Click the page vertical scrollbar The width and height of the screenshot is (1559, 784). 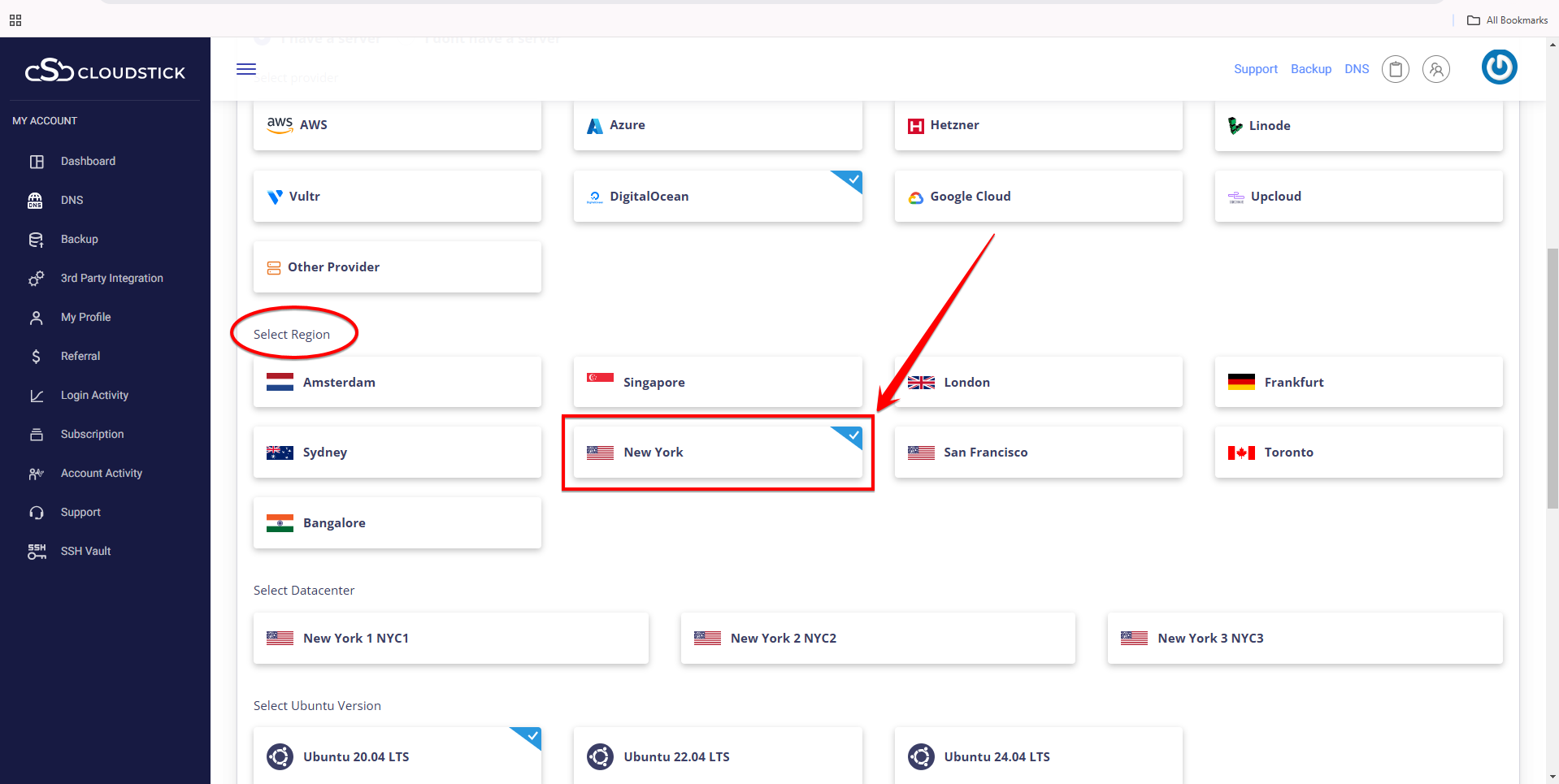tap(1552, 378)
